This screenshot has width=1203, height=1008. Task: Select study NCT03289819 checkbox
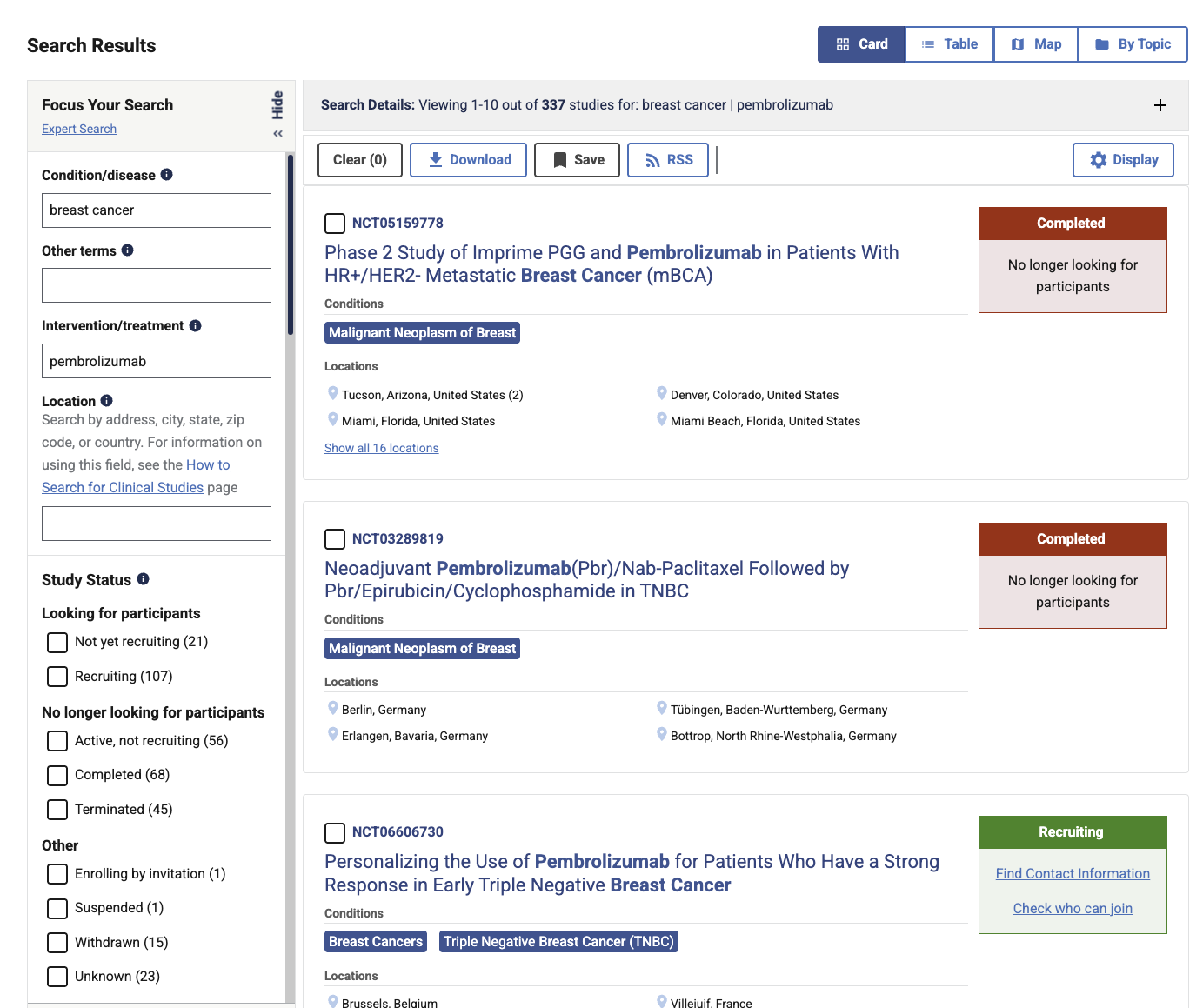pos(335,539)
